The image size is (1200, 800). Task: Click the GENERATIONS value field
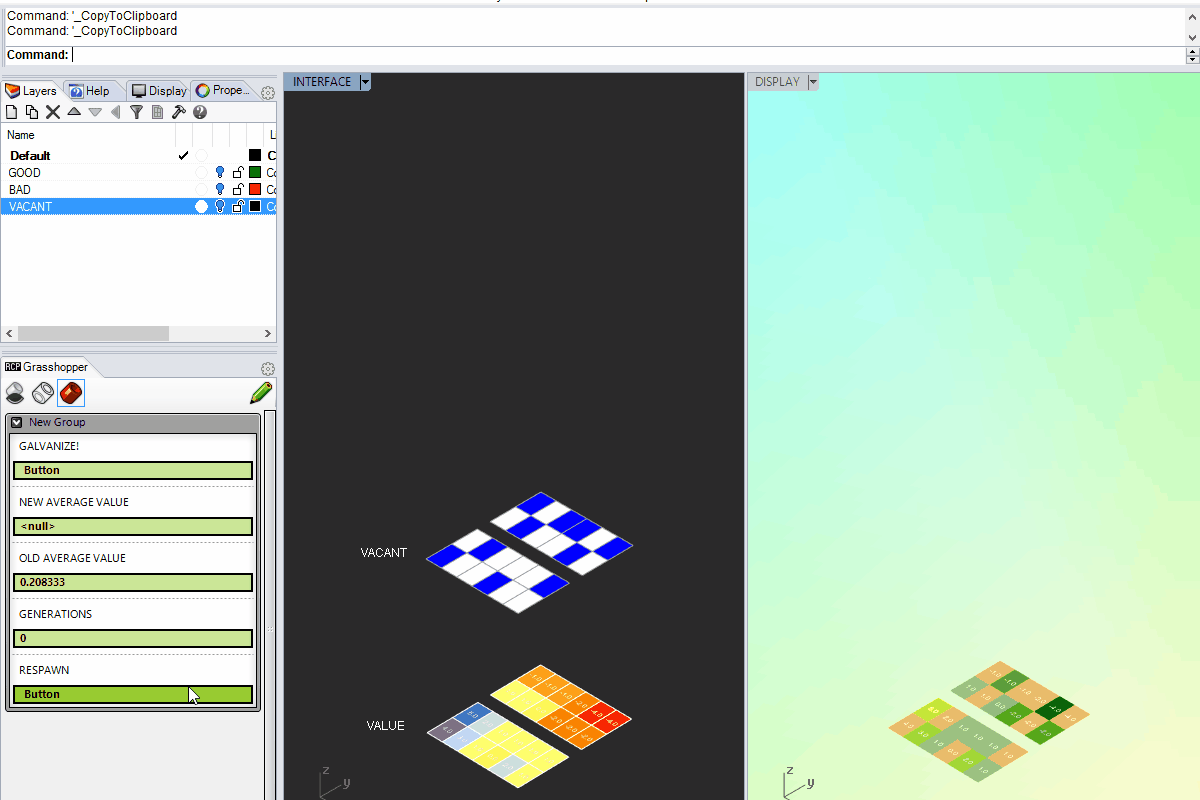pyautogui.click(x=133, y=638)
